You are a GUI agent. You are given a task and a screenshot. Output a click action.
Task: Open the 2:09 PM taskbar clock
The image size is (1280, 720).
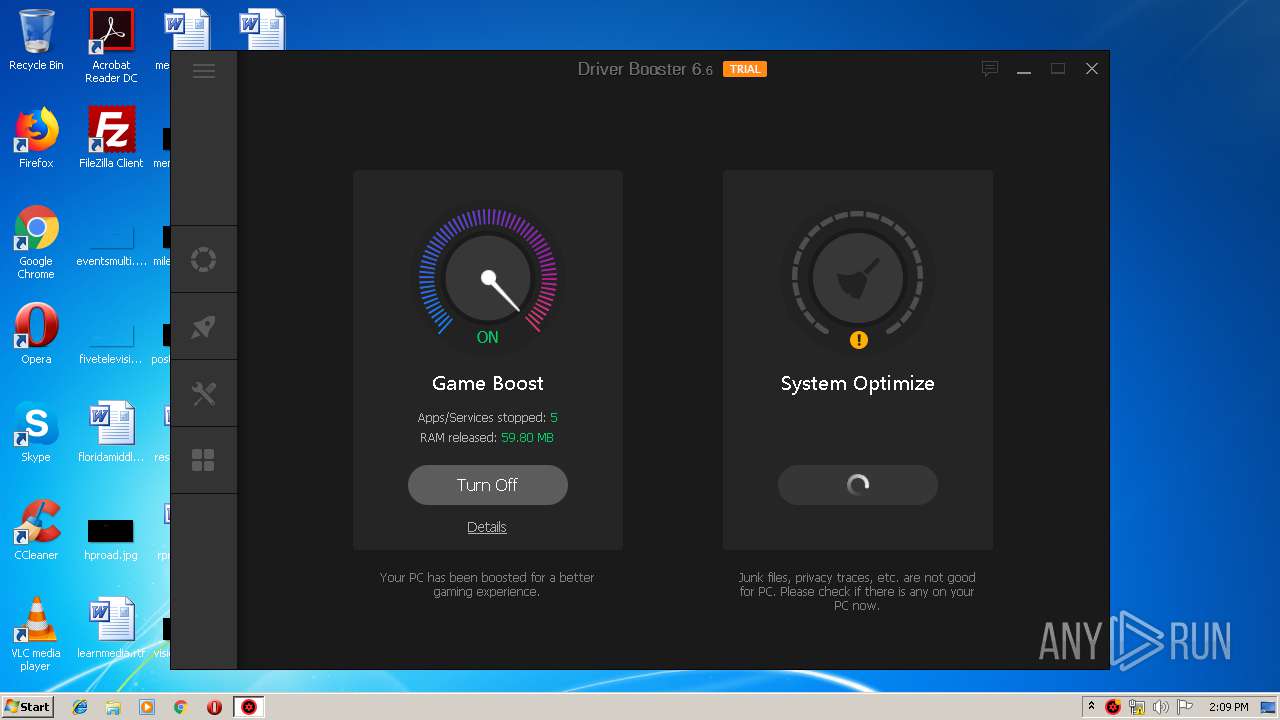(1228, 707)
